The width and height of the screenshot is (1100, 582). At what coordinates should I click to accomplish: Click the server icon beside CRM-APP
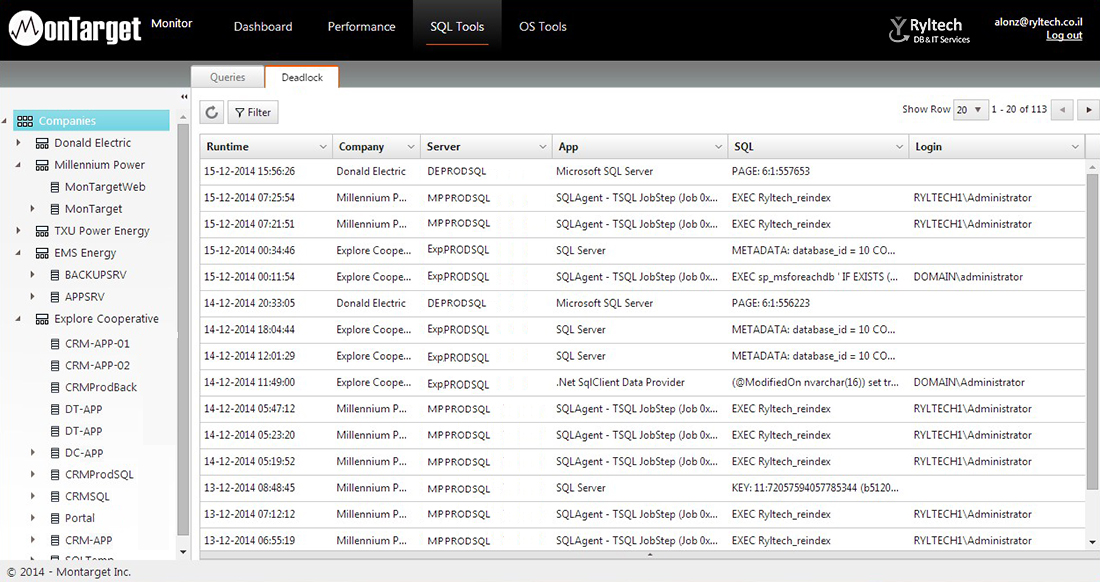point(55,541)
